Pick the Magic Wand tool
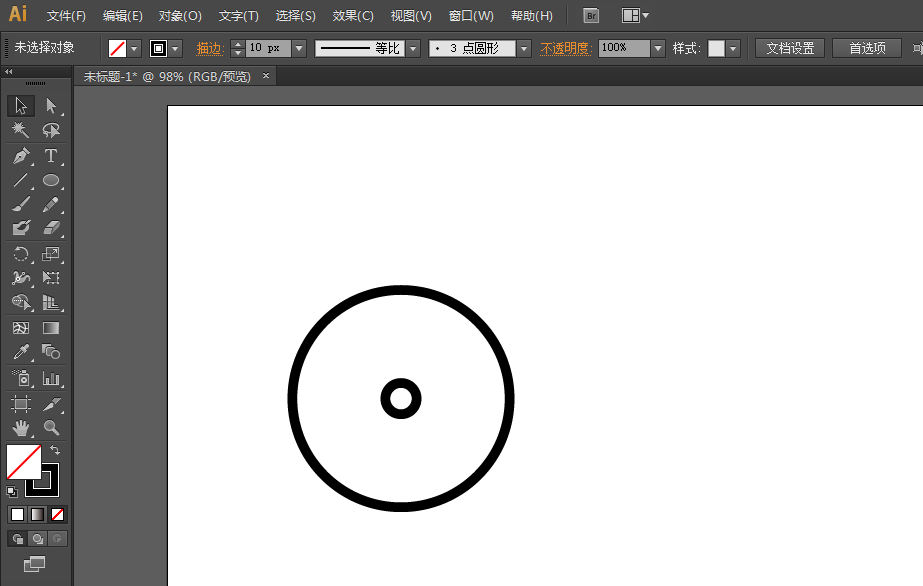Screen dimensions: 923x586 coord(20,131)
